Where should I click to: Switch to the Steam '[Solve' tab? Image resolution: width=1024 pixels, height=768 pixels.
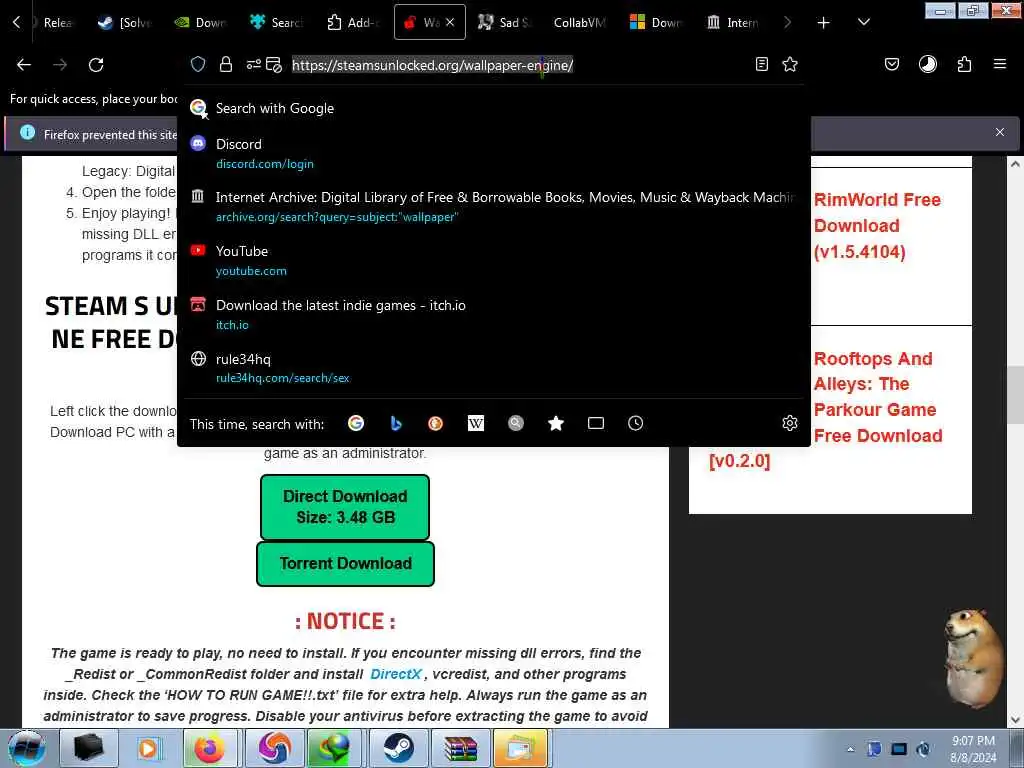pos(124,23)
